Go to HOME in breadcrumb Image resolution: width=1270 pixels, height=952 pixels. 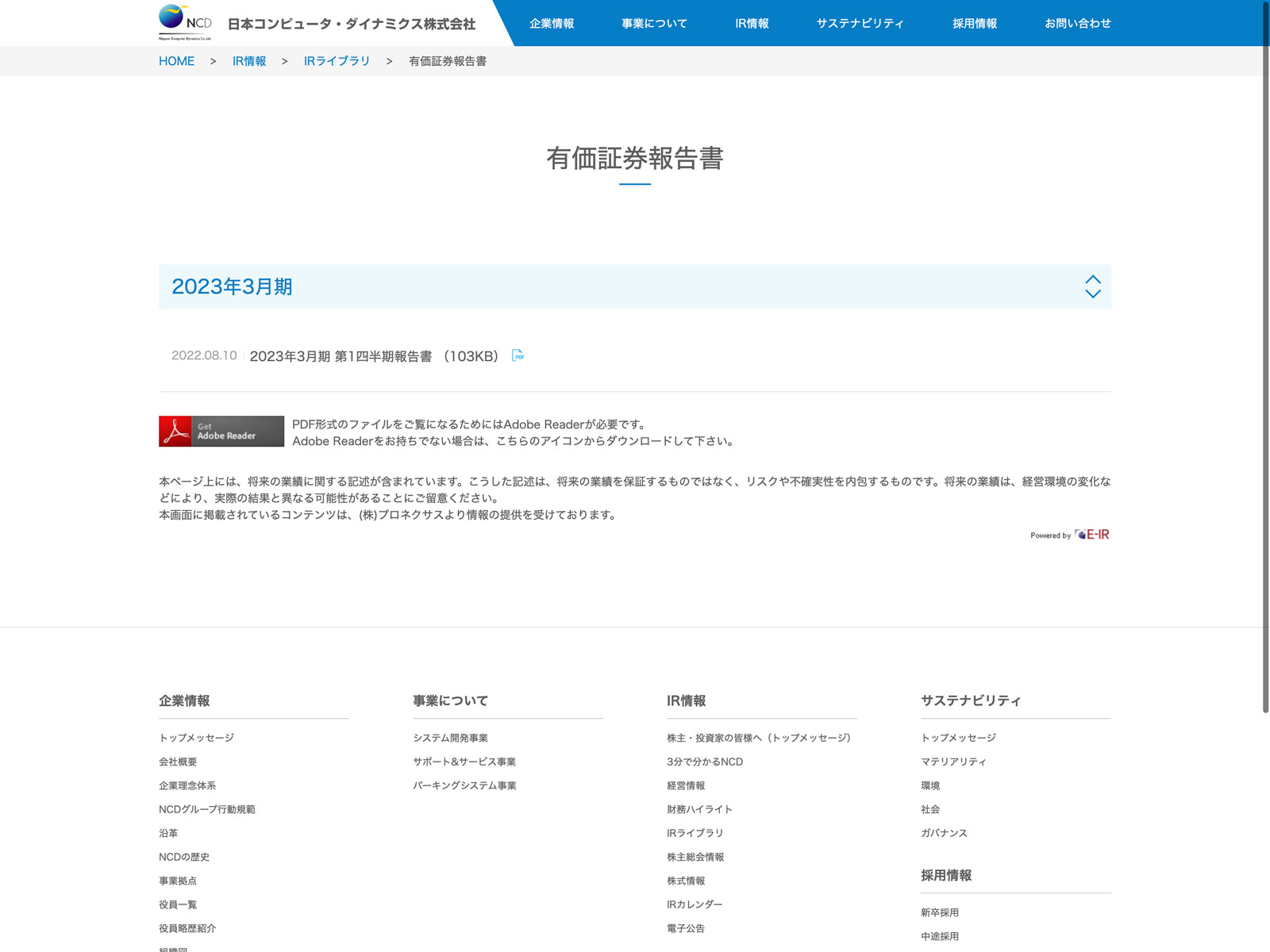(x=176, y=61)
